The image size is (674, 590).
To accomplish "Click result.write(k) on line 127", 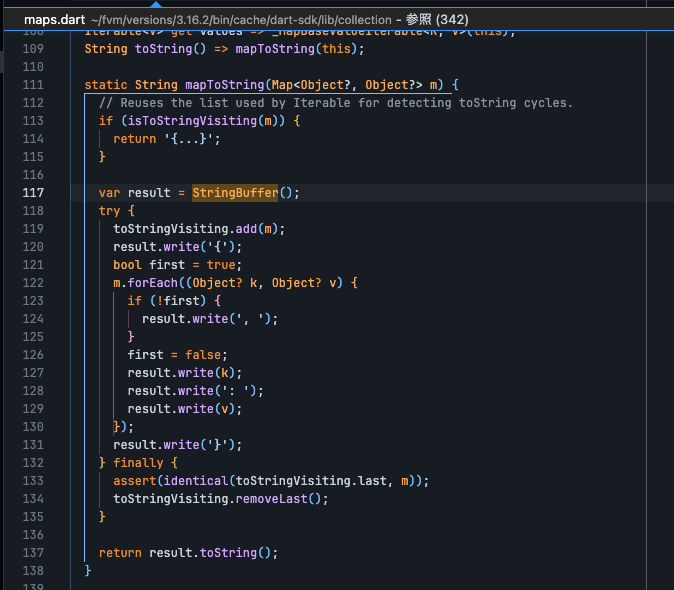I will pyautogui.click(x=185, y=373).
